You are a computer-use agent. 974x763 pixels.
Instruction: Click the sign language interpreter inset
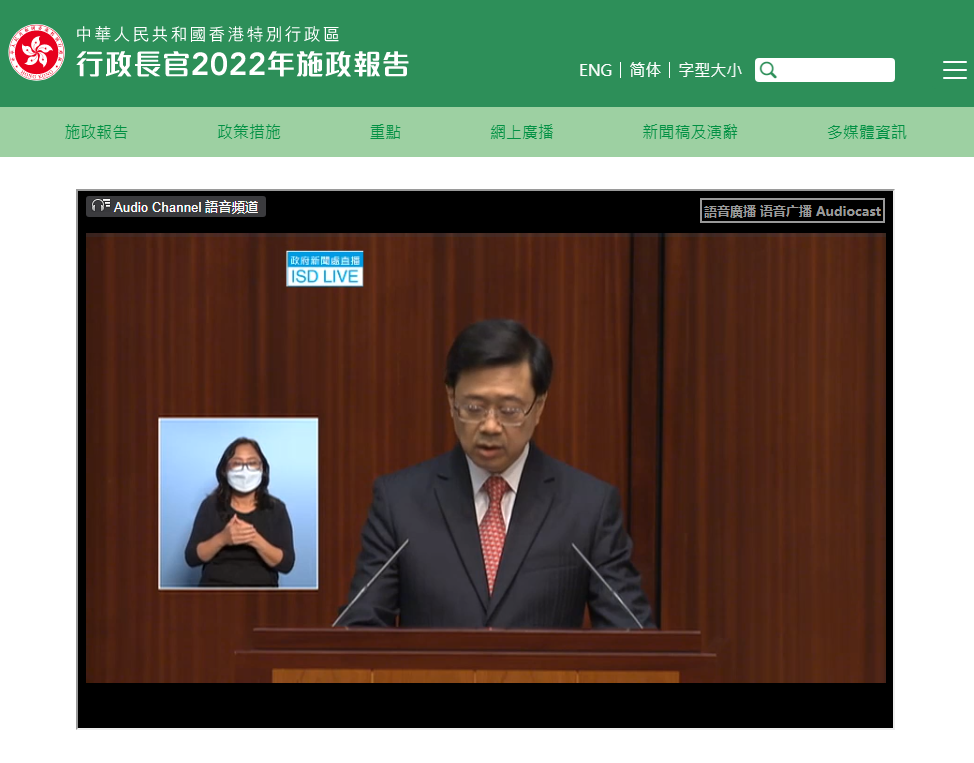click(238, 503)
